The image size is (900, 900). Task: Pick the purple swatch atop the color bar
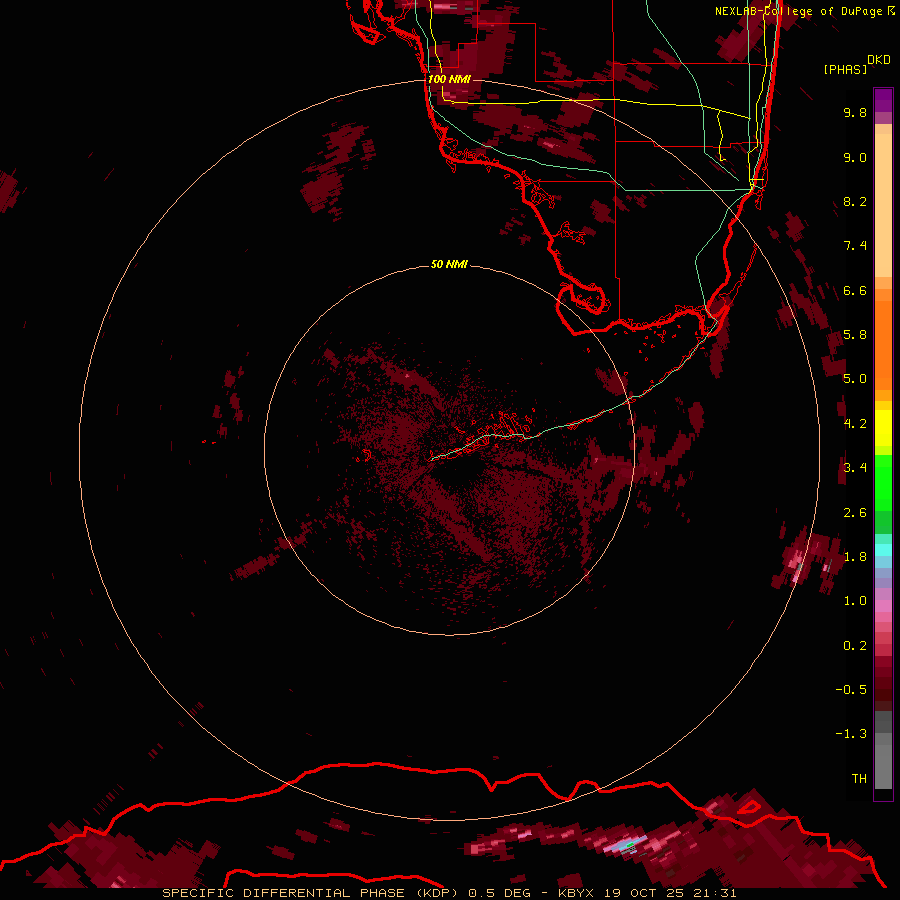coord(883,100)
